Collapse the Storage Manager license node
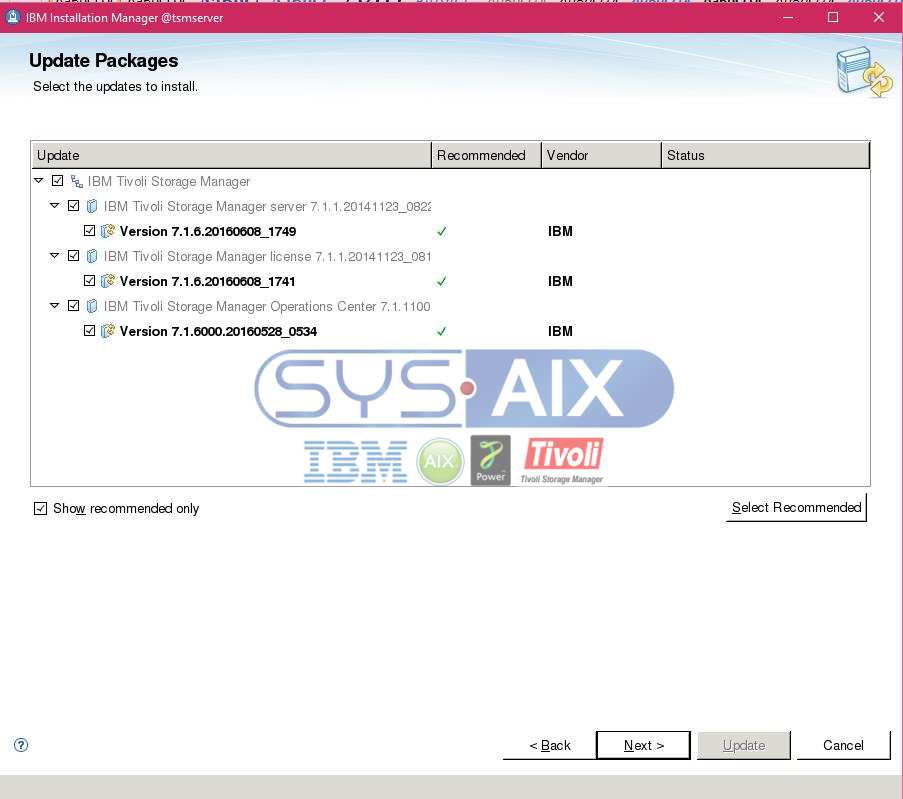 (x=54, y=256)
